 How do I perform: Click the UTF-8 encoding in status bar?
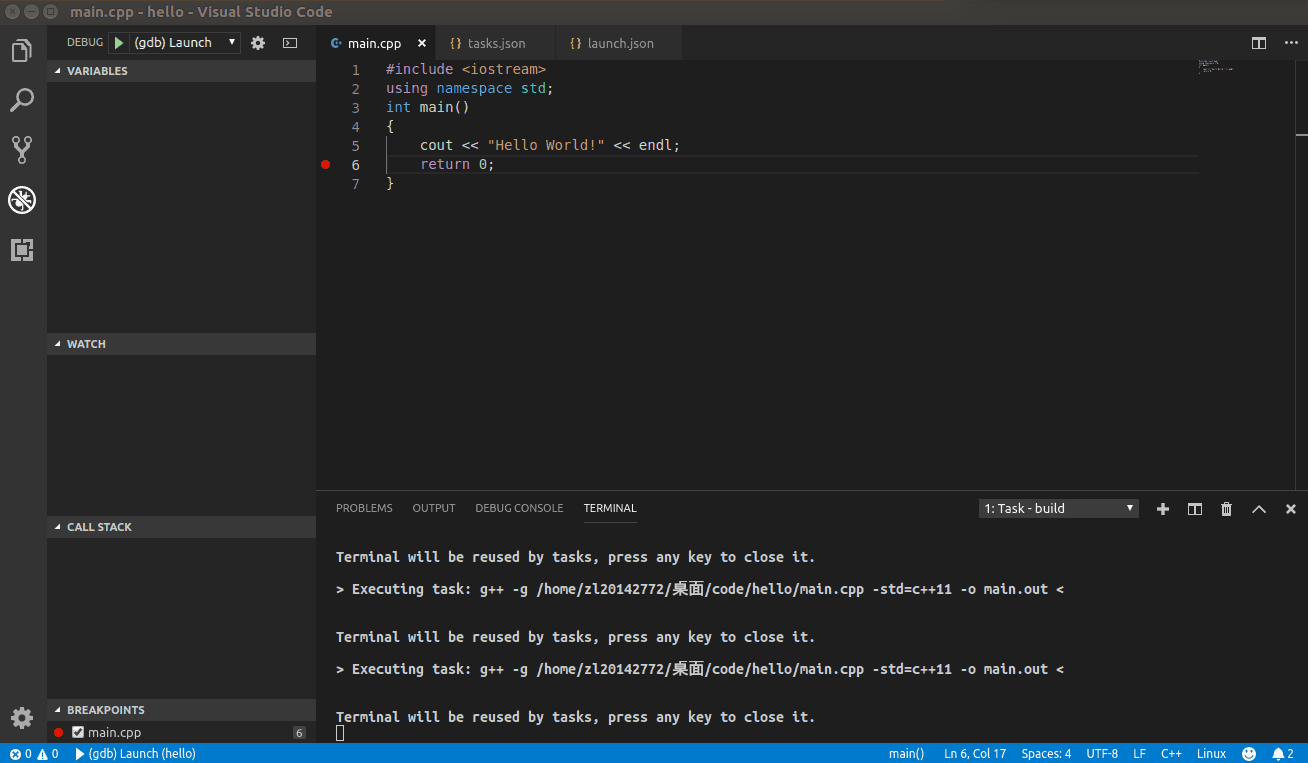1102,754
